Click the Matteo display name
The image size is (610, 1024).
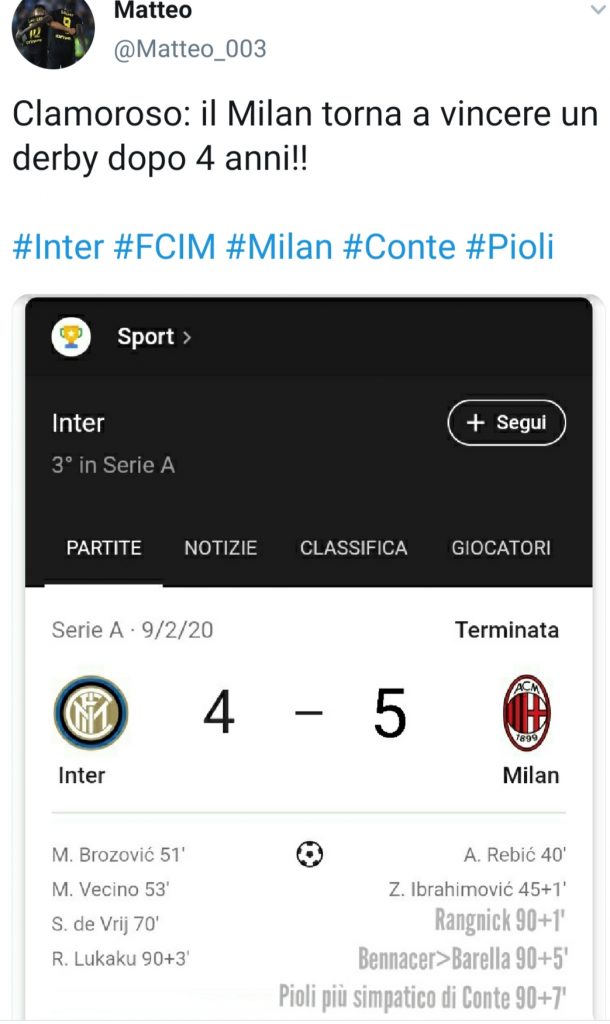(x=153, y=11)
